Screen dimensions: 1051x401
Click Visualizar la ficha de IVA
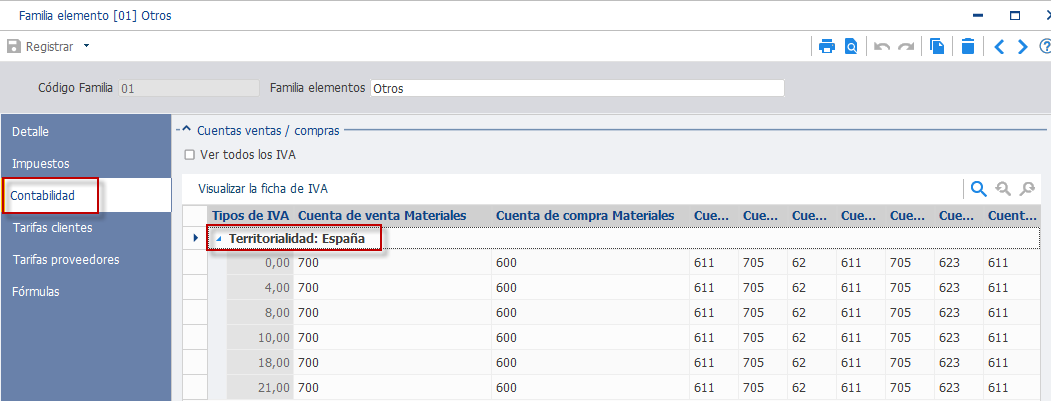tap(263, 189)
